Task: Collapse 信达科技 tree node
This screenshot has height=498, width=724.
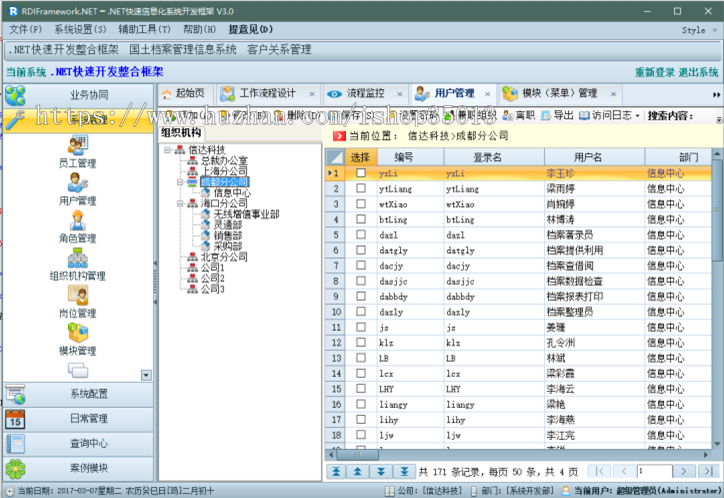Action: pyautogui.click(x=168, y=150)
